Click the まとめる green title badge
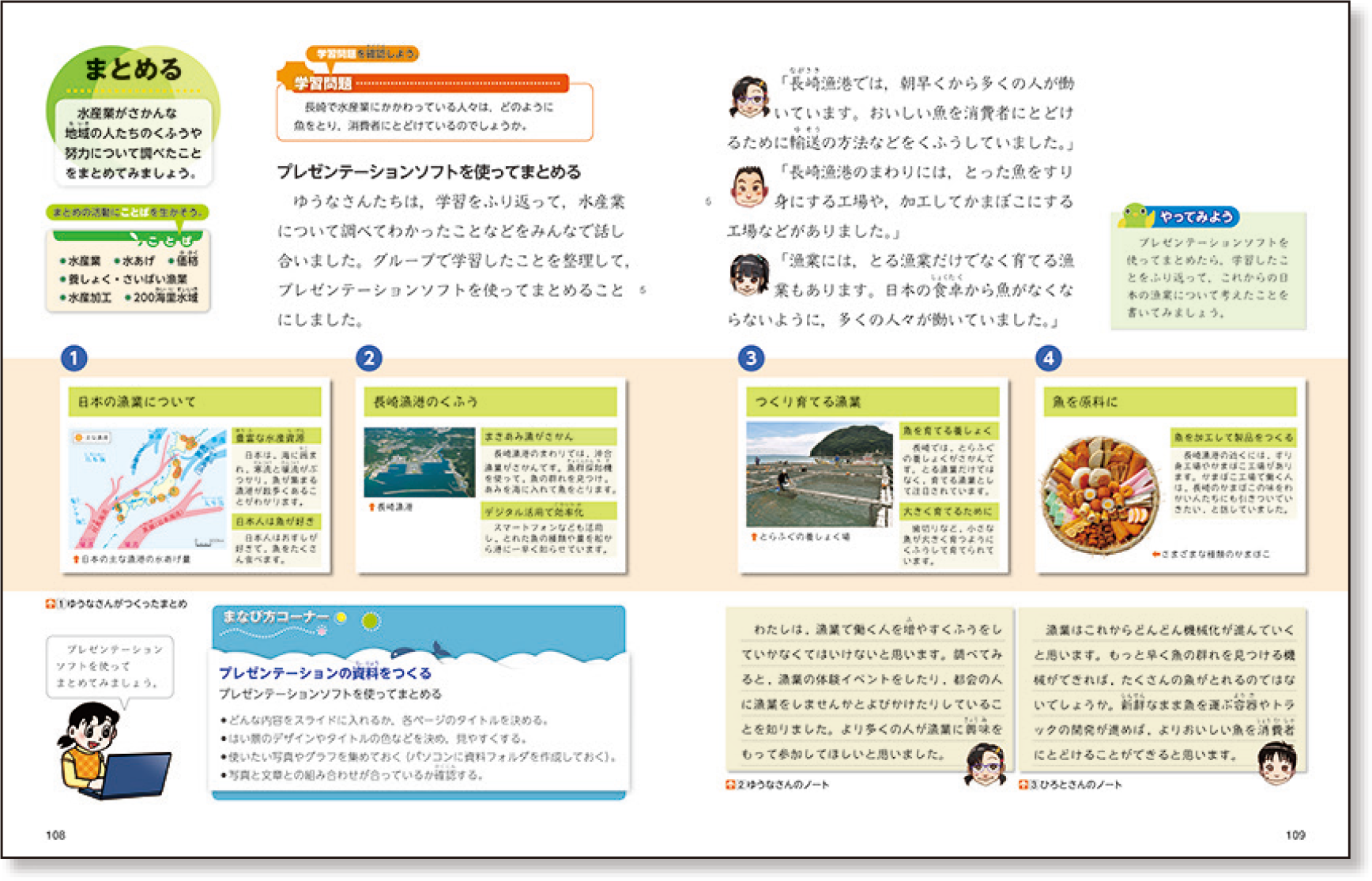The width and height of the screenshot is (1372, 881). tap(133, 70)
